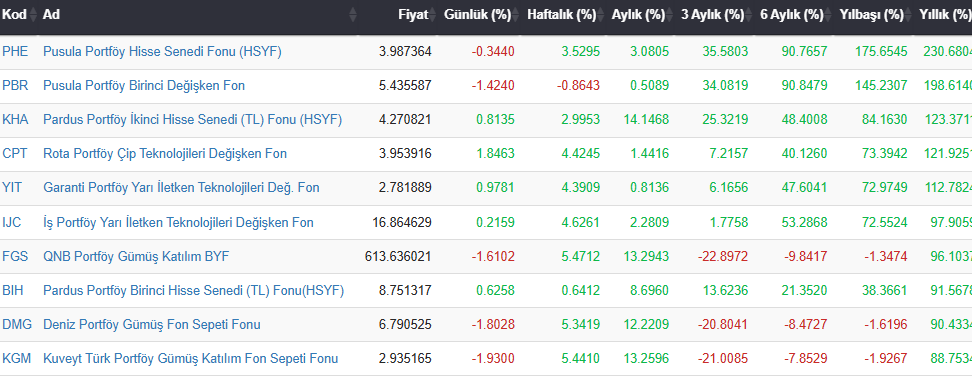
Task: Select price value 5.435587
Action: click(405, 85)
